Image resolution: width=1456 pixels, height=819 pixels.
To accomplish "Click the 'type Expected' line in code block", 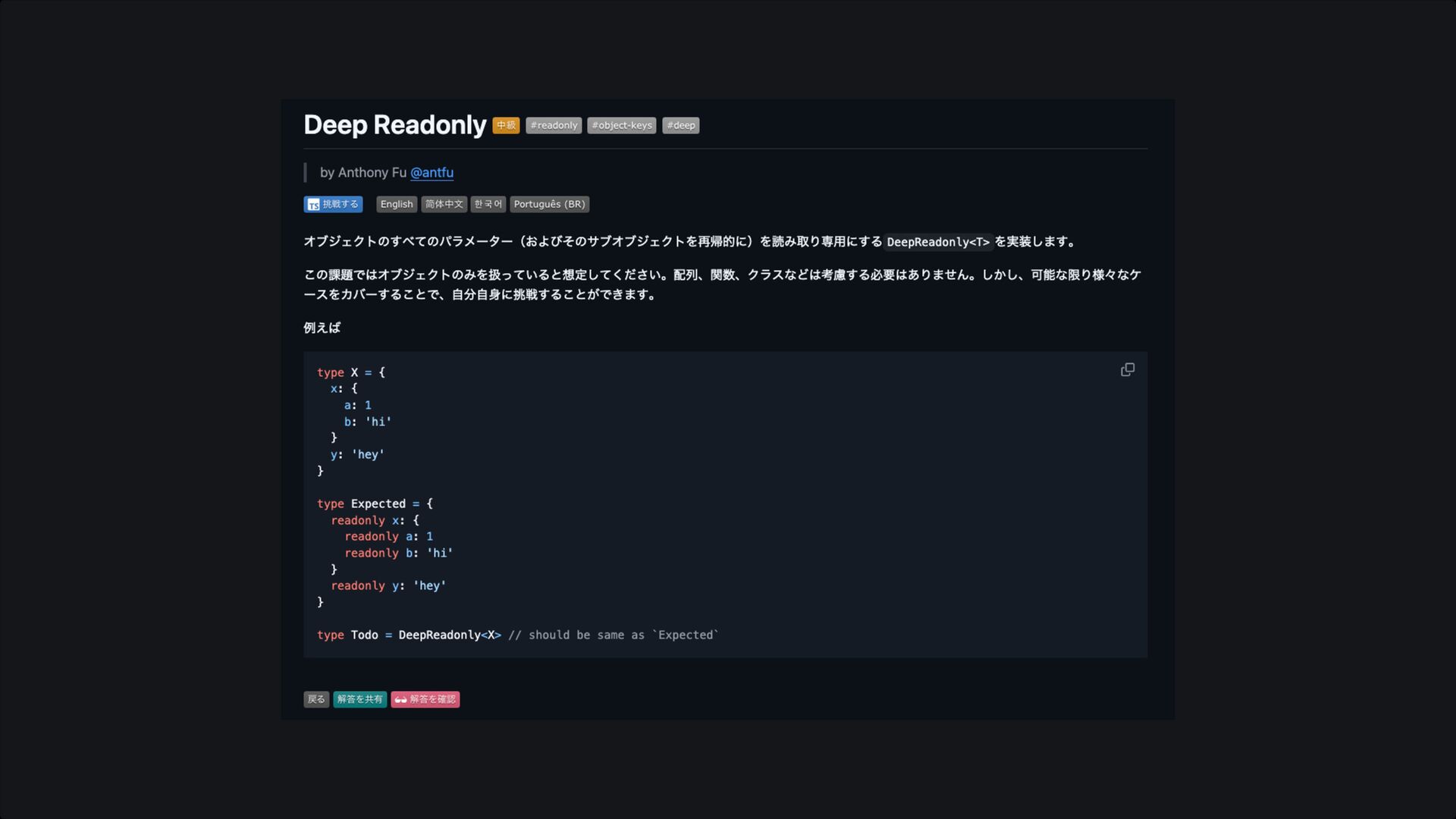I will [375, 504].
